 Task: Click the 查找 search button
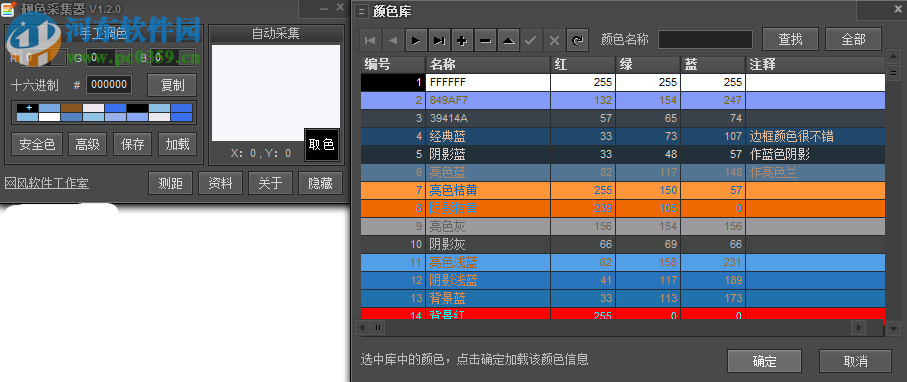point(790,39)
